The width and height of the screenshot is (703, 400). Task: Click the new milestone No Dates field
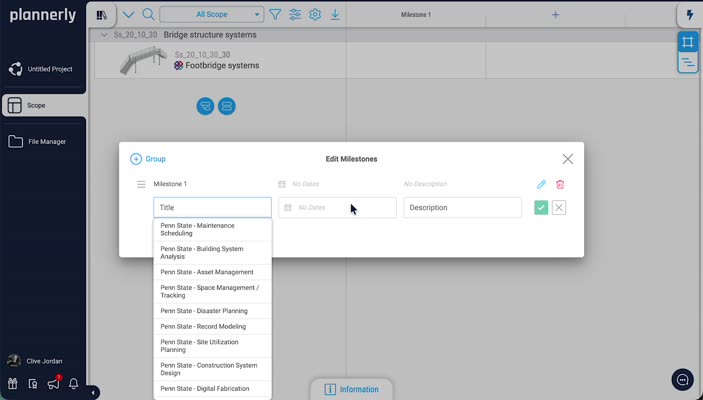[337, 208]
